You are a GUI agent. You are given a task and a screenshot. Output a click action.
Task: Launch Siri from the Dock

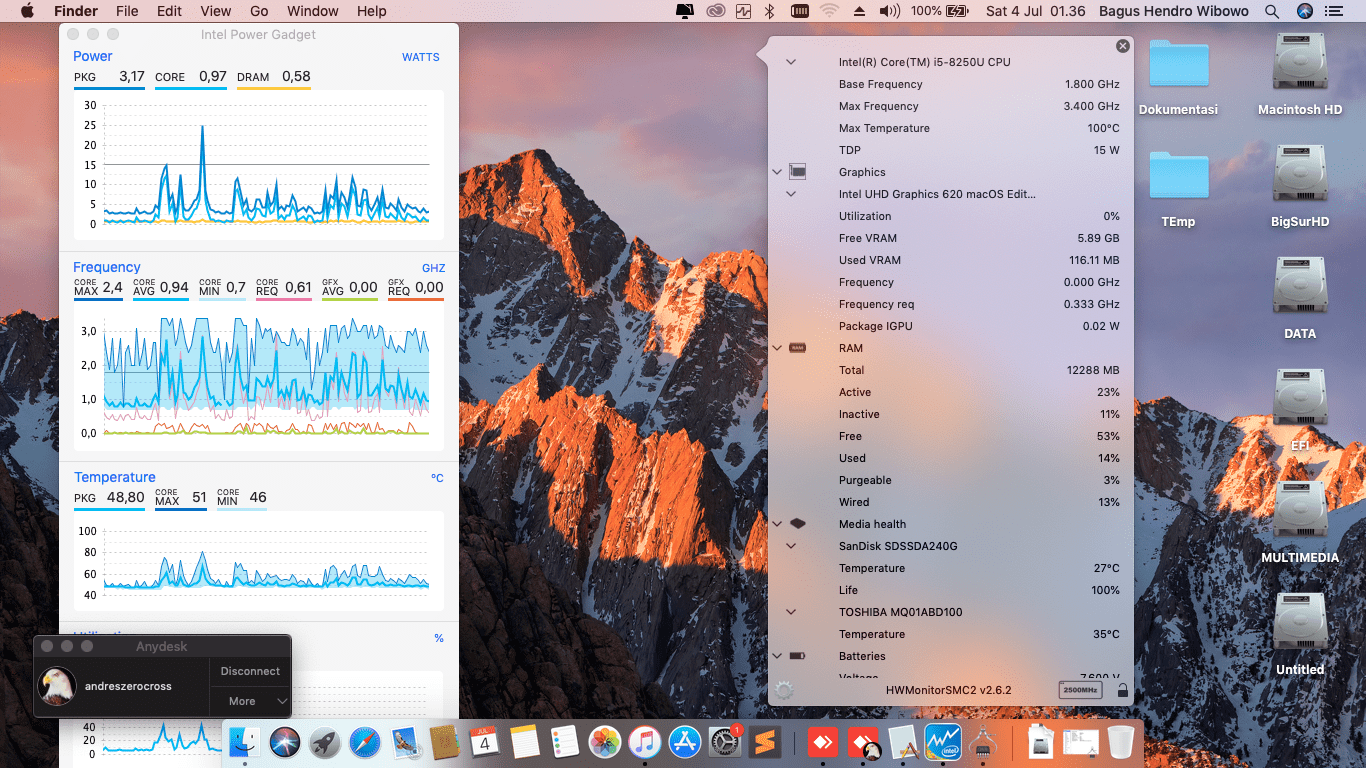[x=285, y=742]
